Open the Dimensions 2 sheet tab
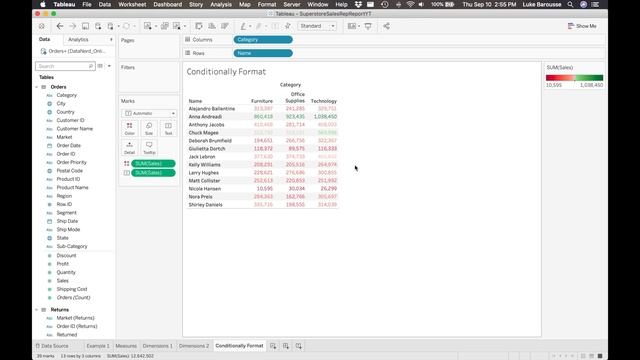Screen dimensions: 640x360 (194, 346)
